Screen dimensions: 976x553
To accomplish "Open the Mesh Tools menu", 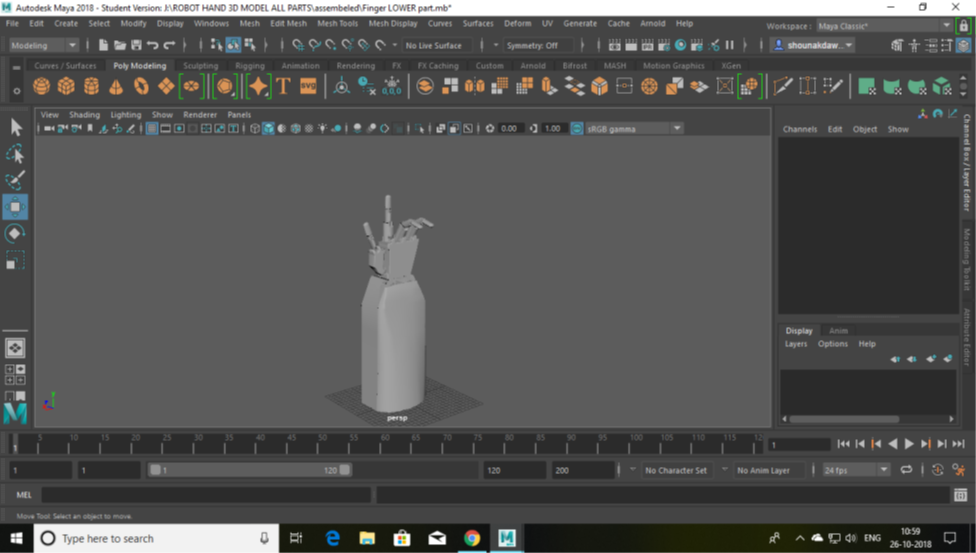I will tap(337, 23).
